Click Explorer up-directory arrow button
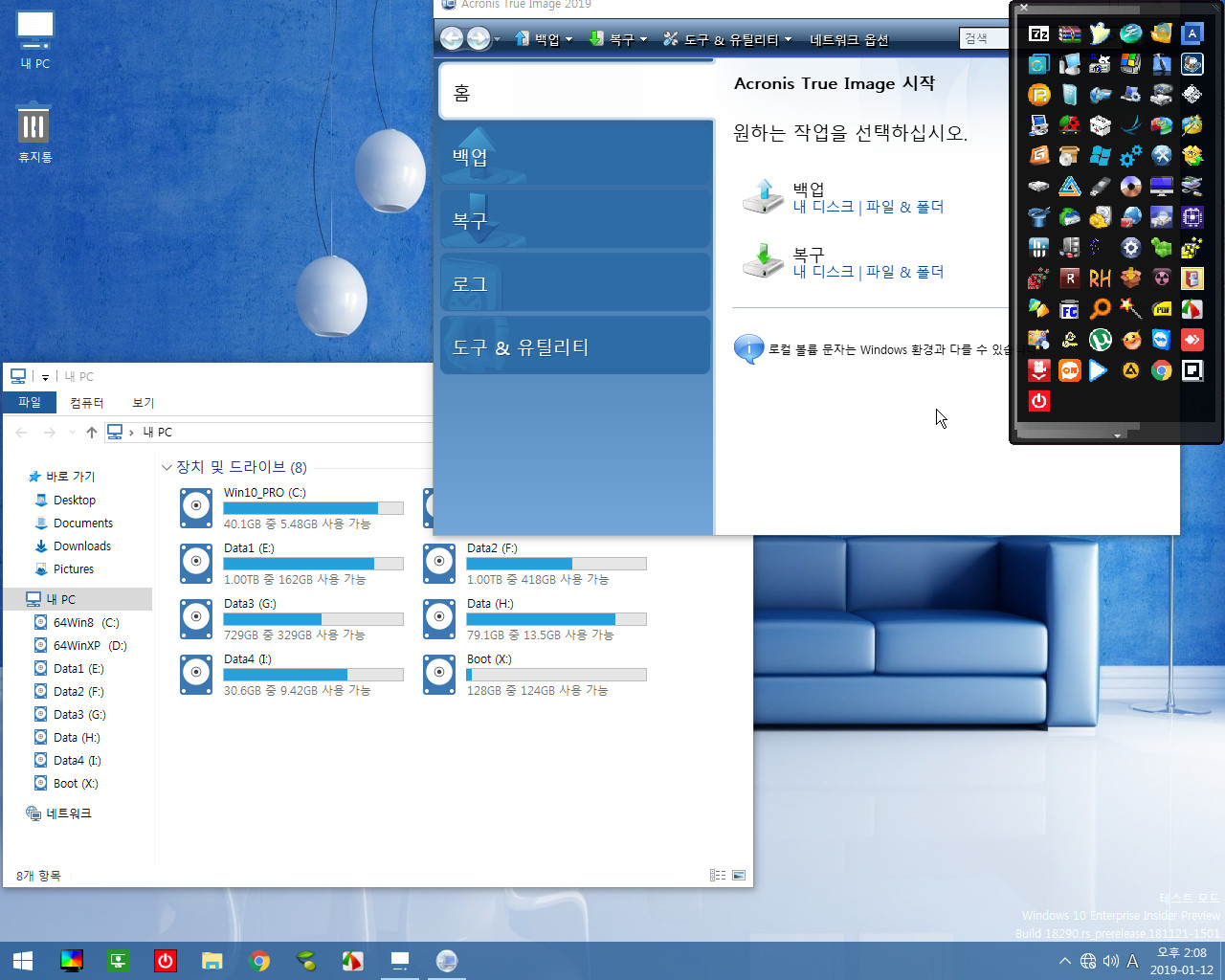1225x980 pixels. [x=92, y=433]
